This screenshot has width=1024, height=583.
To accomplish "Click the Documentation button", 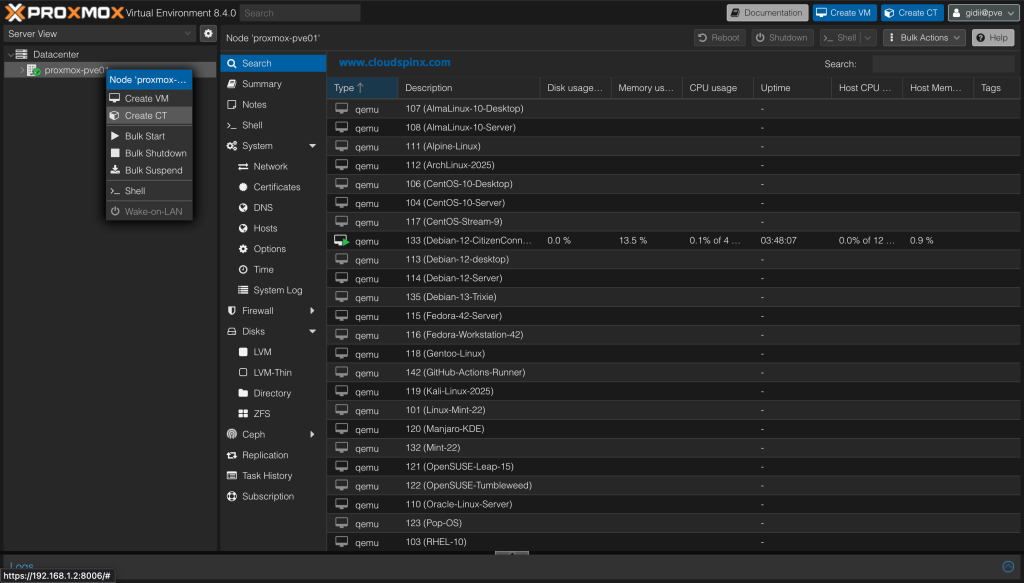I will [766, 13].
